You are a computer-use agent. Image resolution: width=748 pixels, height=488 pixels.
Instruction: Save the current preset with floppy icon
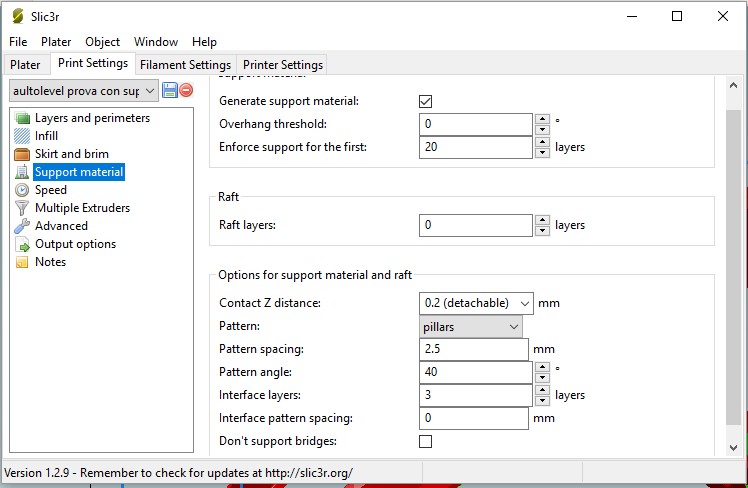(x=170, y=90)
